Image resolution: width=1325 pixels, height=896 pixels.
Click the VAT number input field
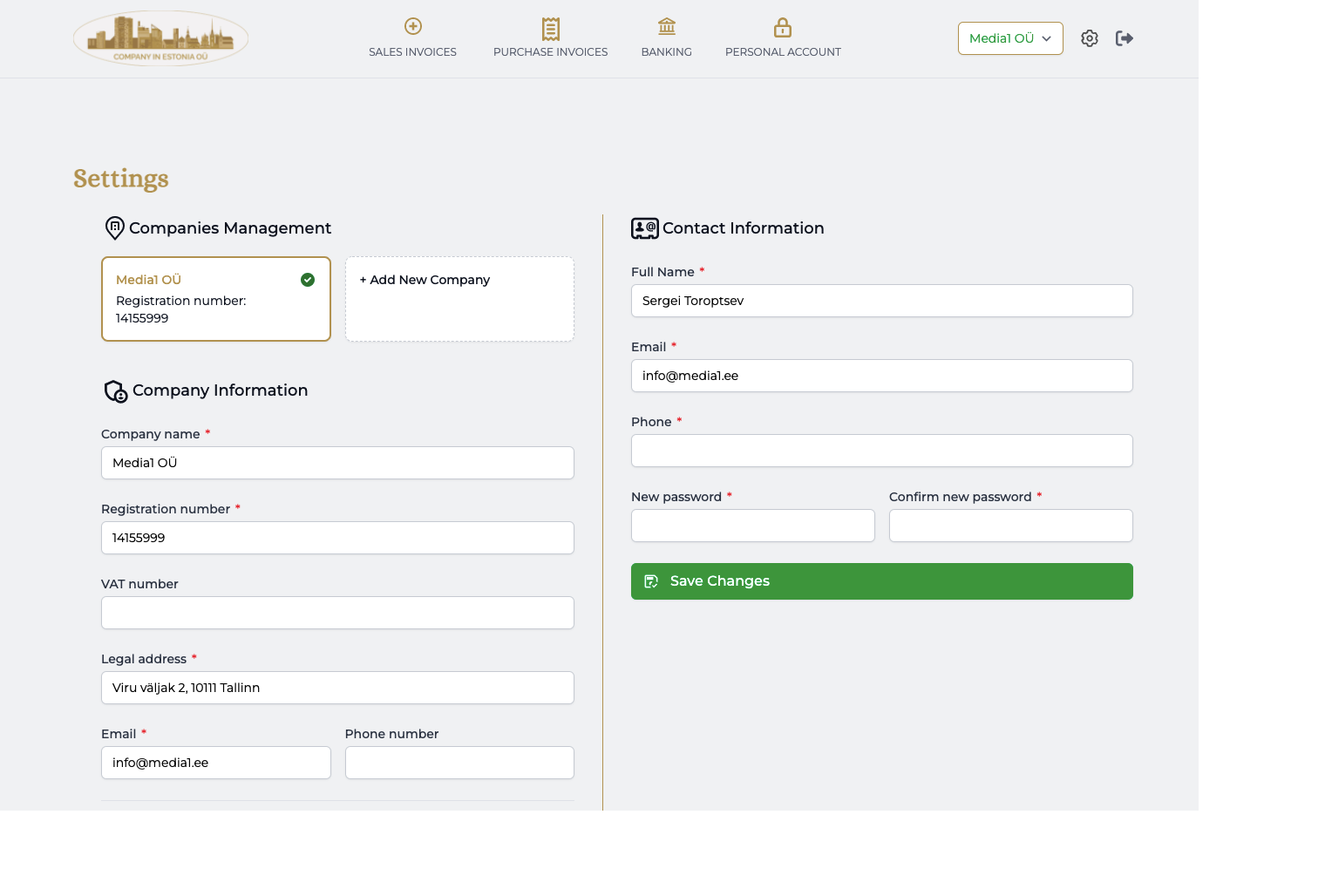click(x=337, y=613)
